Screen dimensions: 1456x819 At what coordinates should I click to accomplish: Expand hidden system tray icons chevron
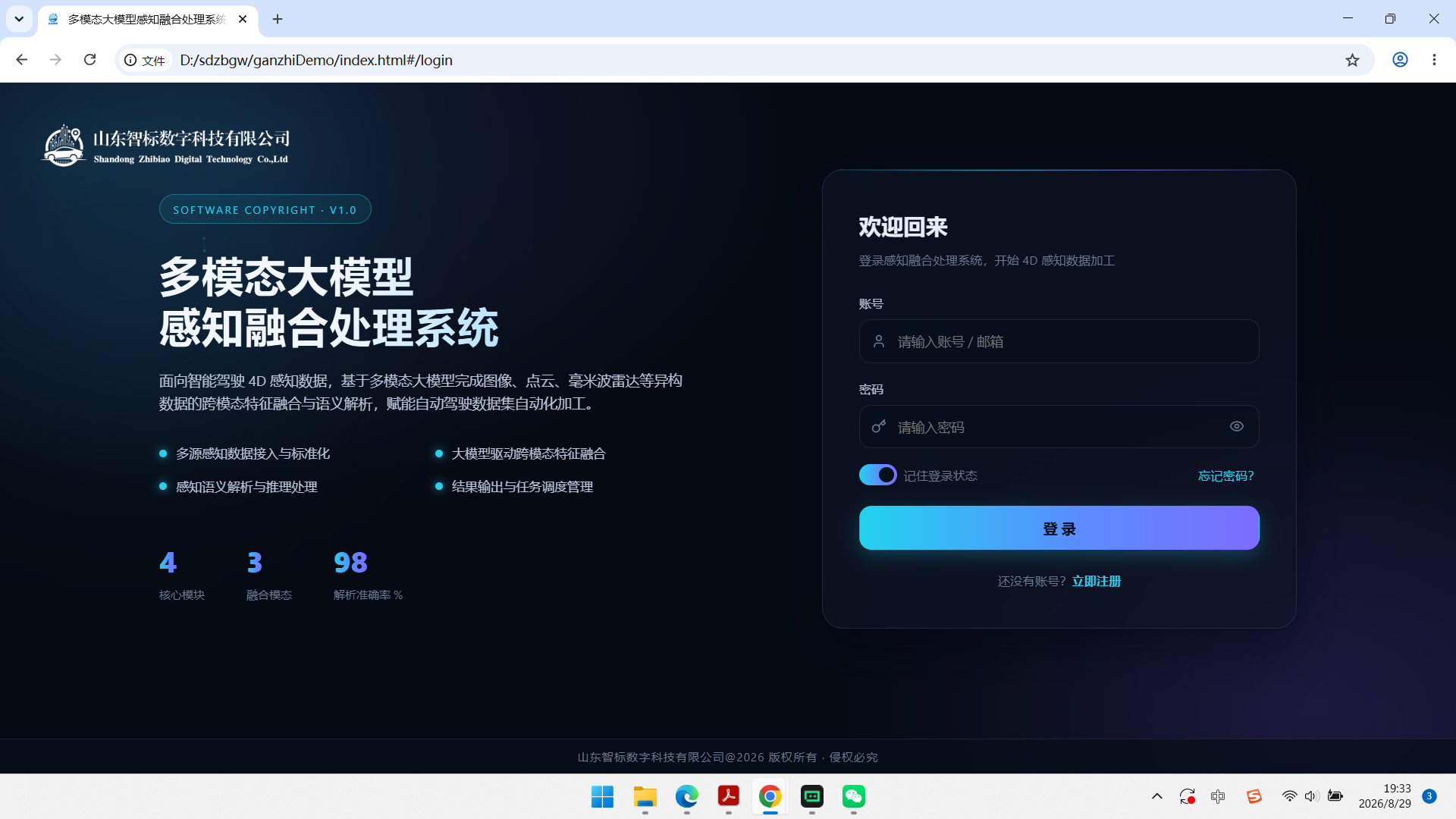coord(1156,796)
